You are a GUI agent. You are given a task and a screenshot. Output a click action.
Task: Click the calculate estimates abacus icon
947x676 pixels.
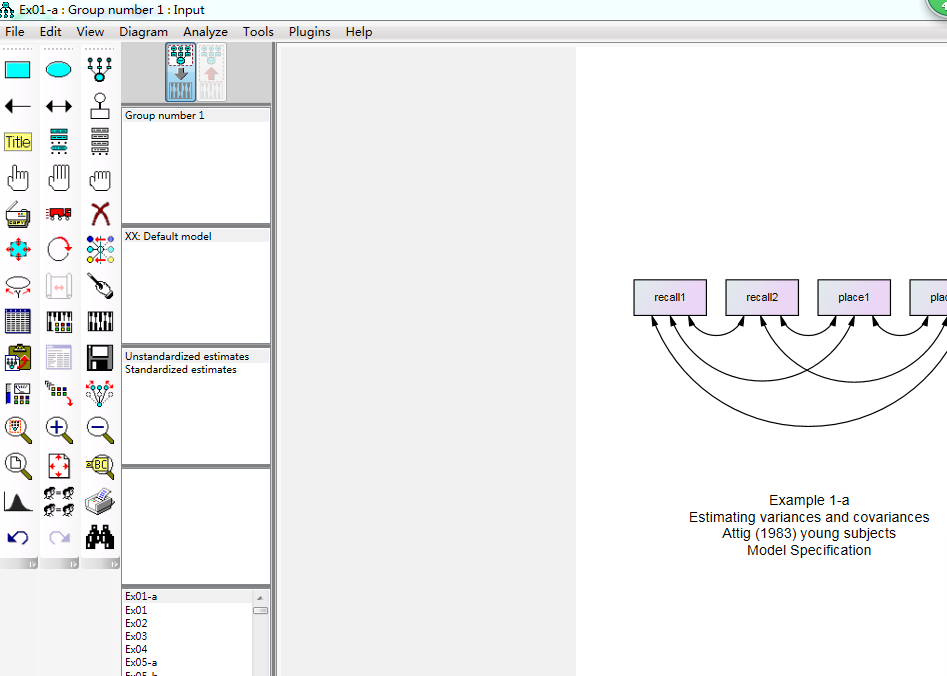tap(100, 321)
